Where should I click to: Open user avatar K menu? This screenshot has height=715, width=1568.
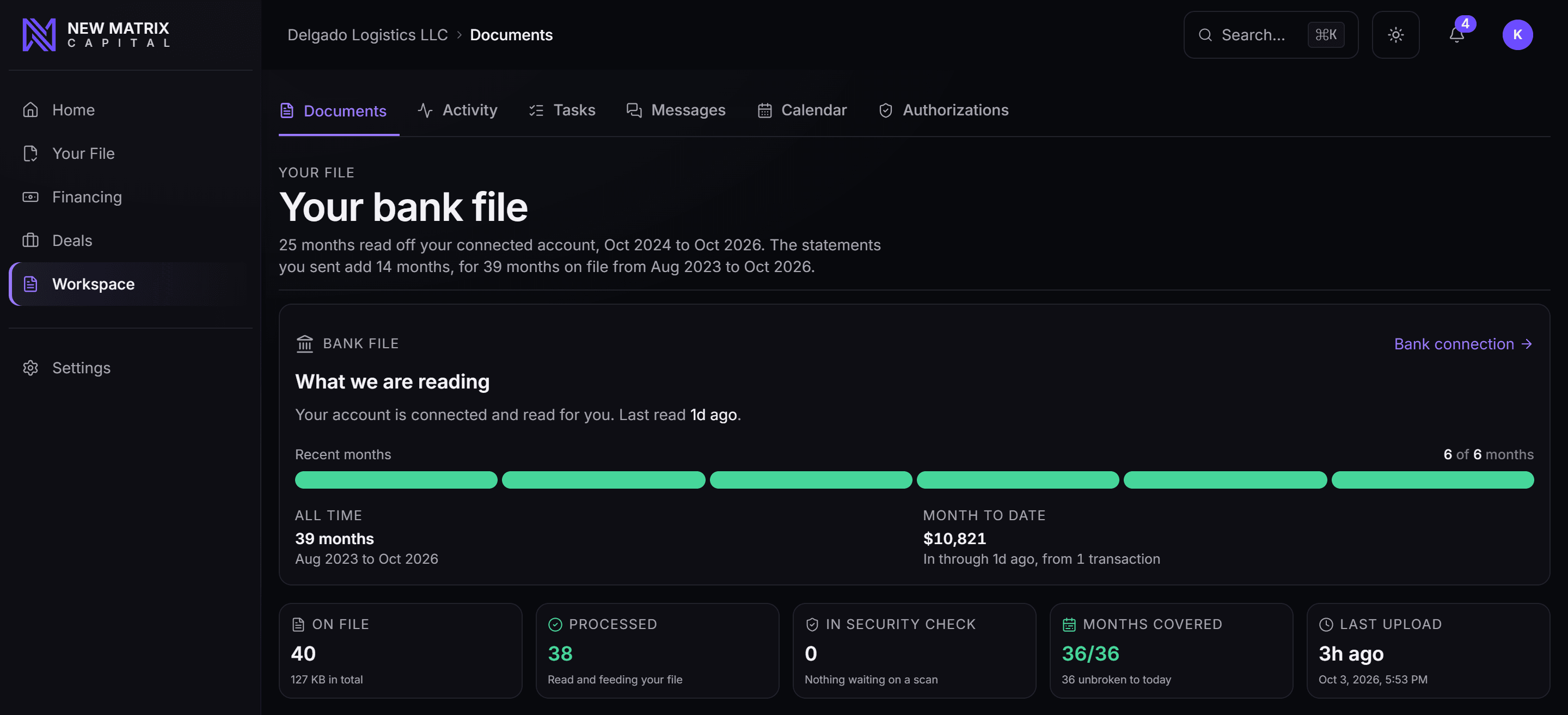point(1517,35)
